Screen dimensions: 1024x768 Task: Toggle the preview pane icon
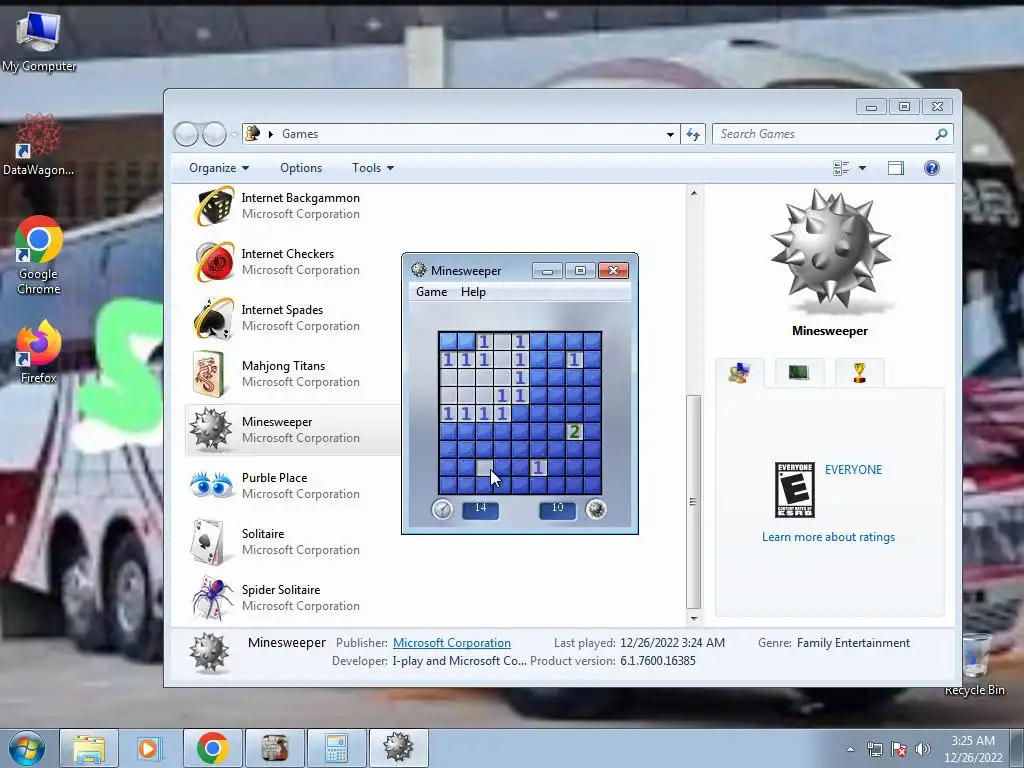pos(895,168)
